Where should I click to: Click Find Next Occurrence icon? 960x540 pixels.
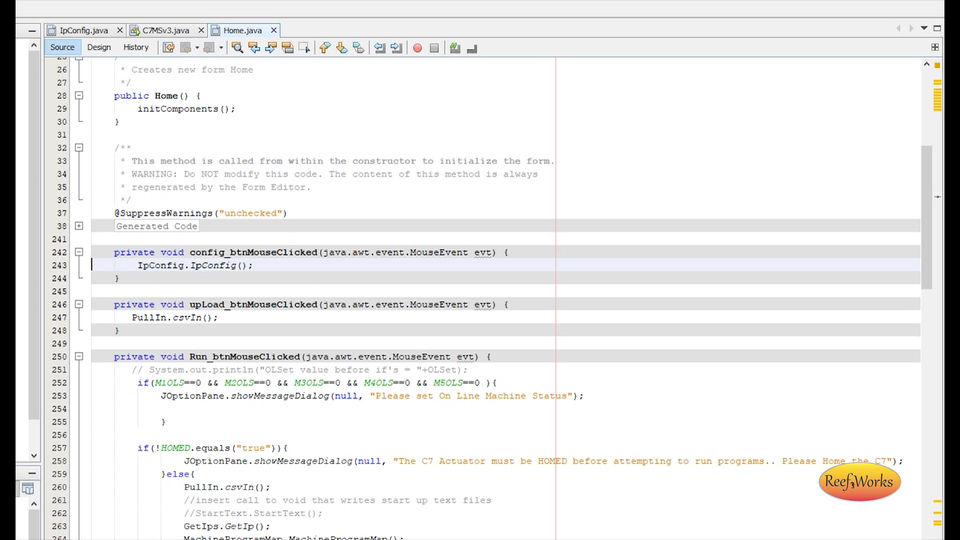pyautogui.click(x=271, y=48)
